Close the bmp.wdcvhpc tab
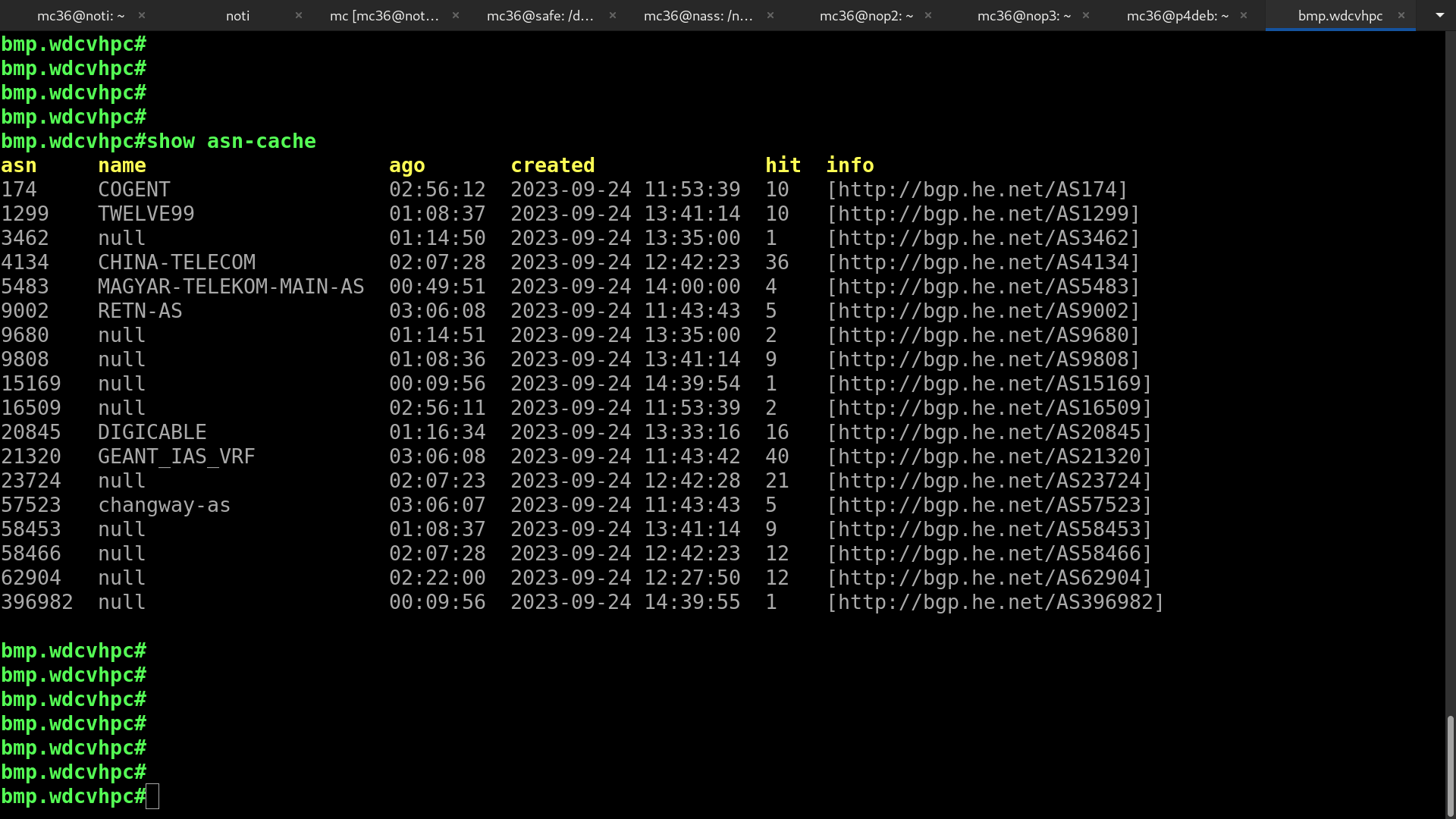Image resolution: width=1456 pixels, height=819 pixels. click(x=1401, y=15)
